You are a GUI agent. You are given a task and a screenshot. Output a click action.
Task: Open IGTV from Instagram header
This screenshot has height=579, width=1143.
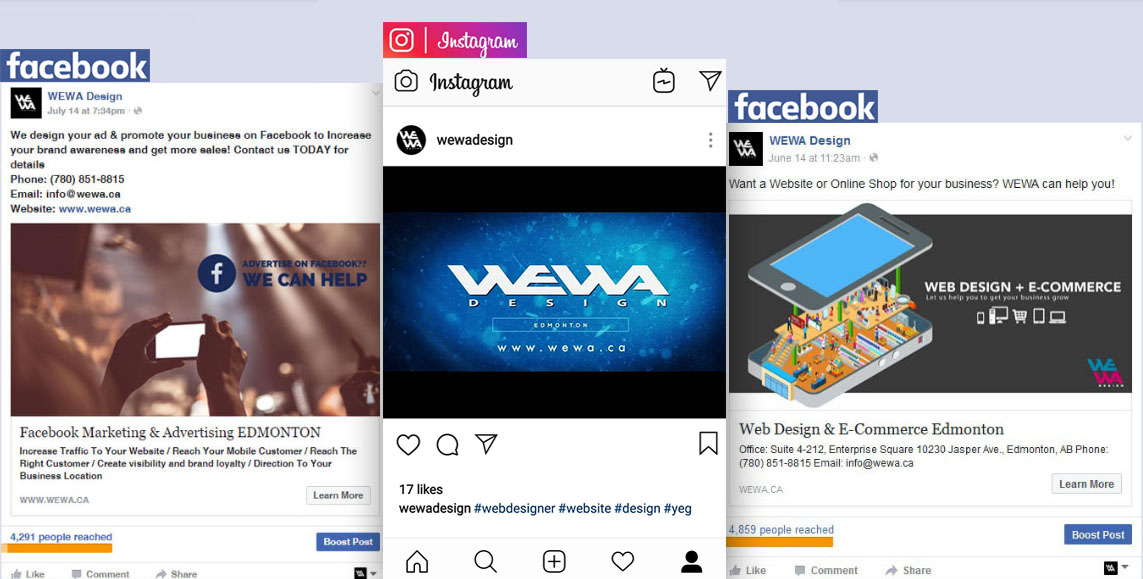click(x=663, y=81)
